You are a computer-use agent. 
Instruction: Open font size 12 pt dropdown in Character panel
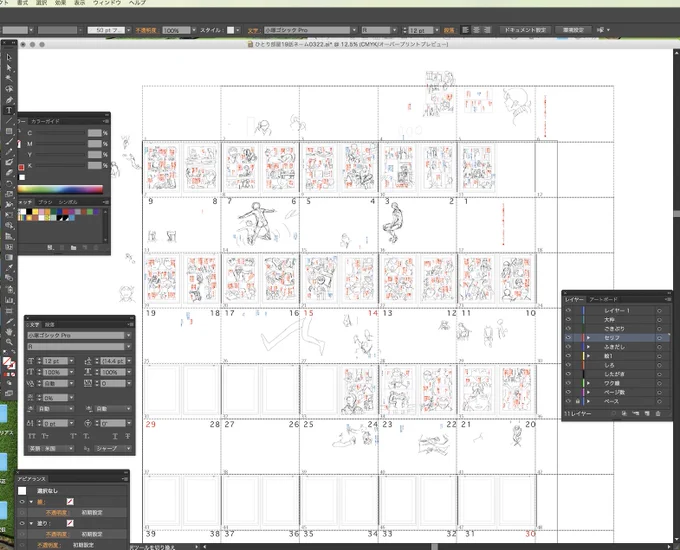point(72,361)
